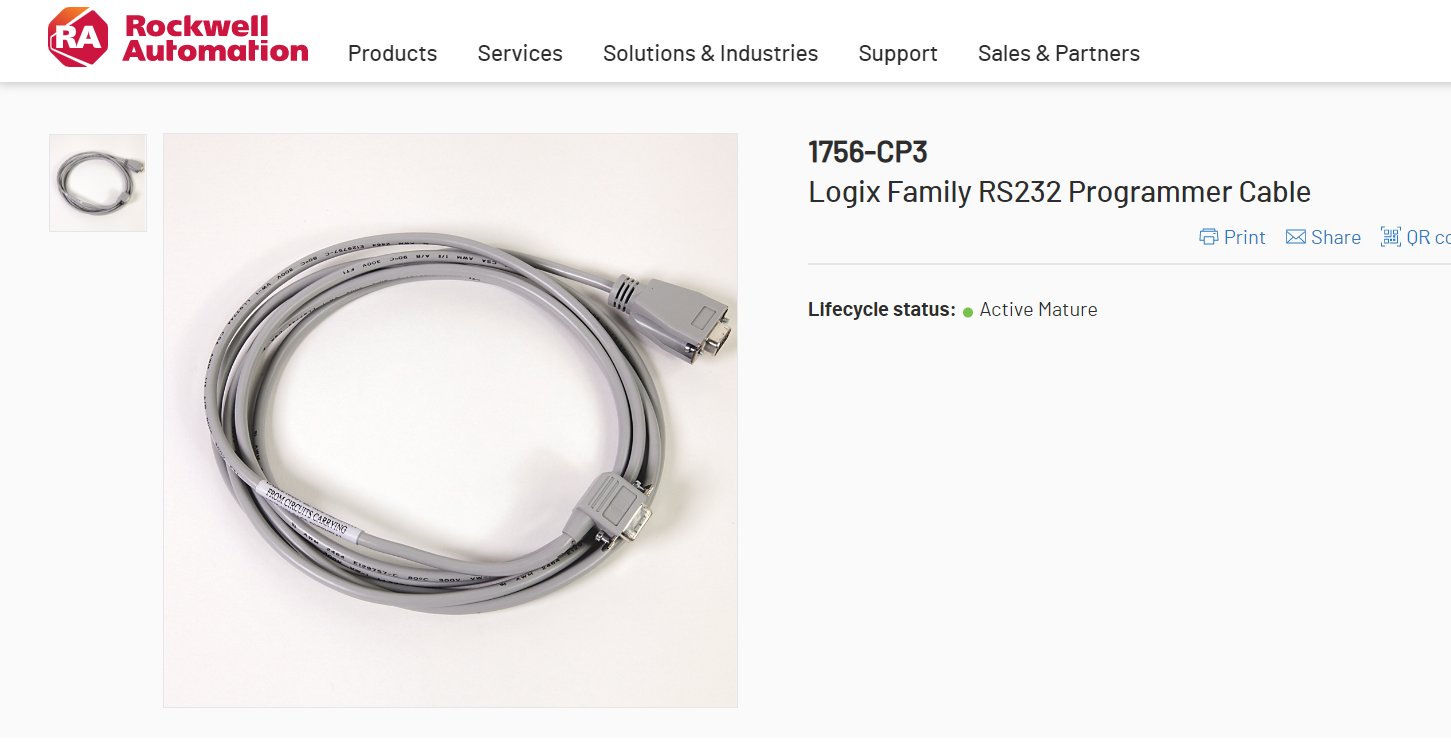This screenshot has height=742, width=1451.
Task: Click the QR code icon
Action: pos(1390,237)
